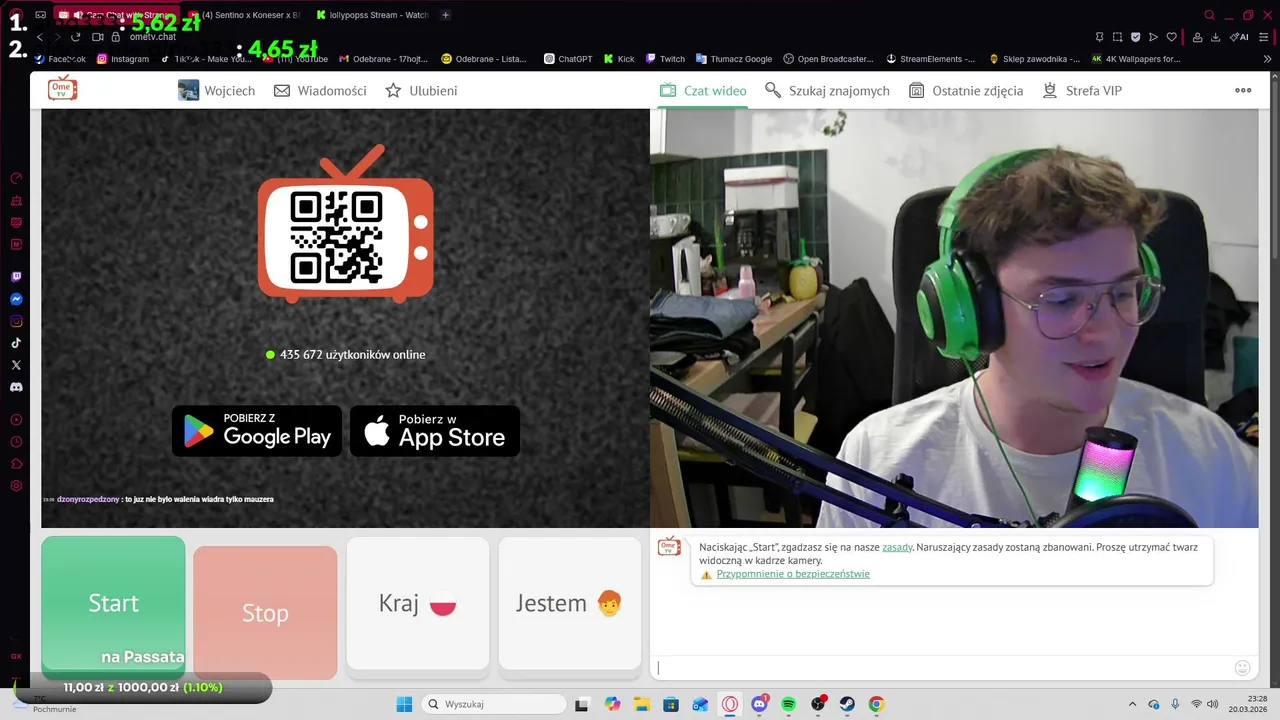1280x720 pixels.
Task: Open Instagram in the Opera sidebar
Action: click(x=16, y=321)
